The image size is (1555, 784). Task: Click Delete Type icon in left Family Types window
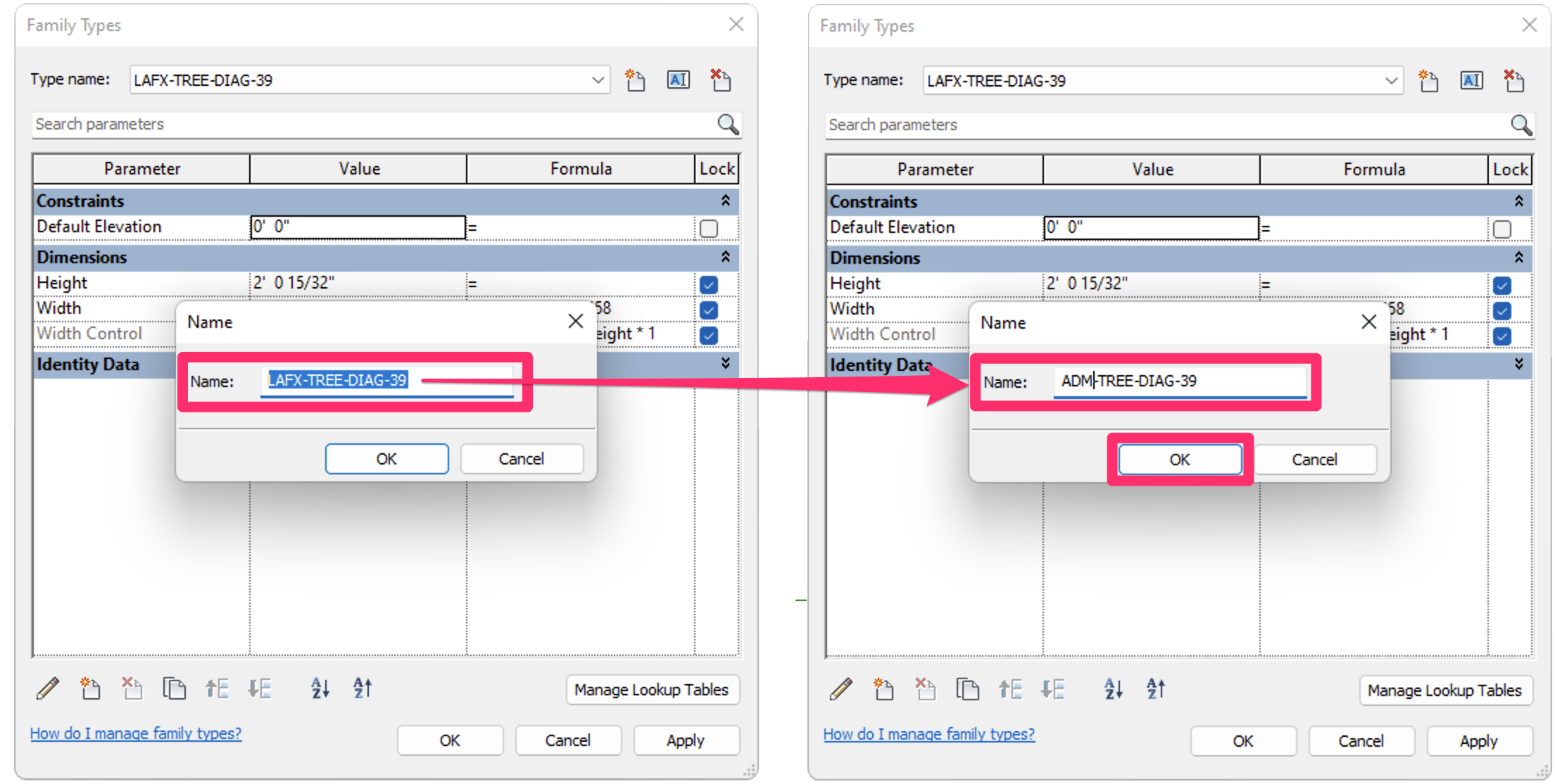coord(720,80)
